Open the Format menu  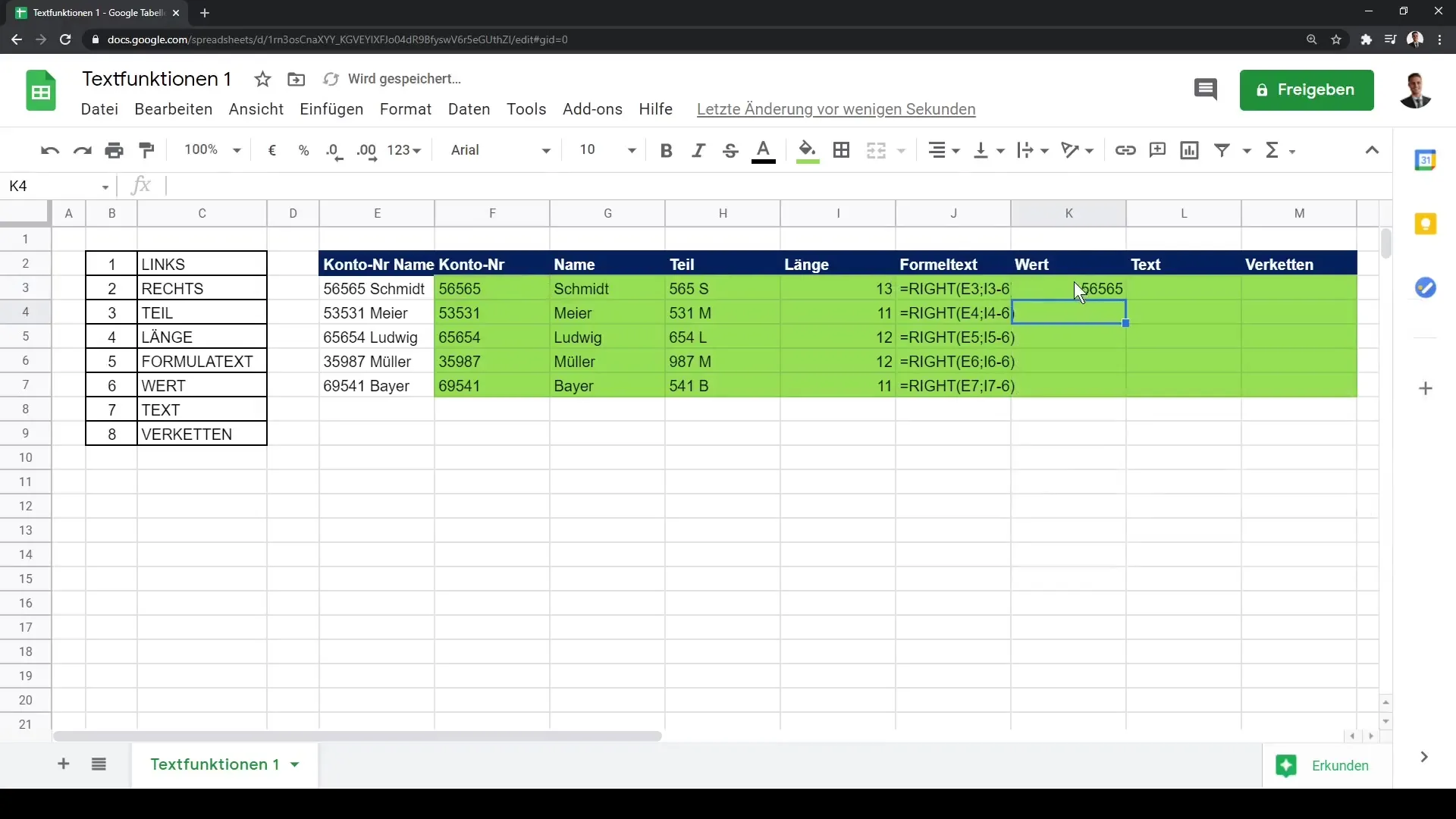pos(406,109)
